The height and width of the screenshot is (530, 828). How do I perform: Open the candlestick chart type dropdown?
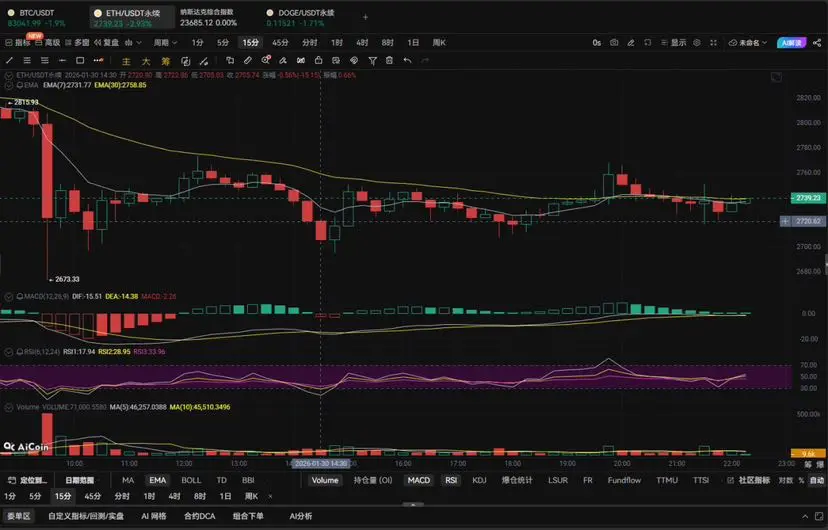[133, 43]
